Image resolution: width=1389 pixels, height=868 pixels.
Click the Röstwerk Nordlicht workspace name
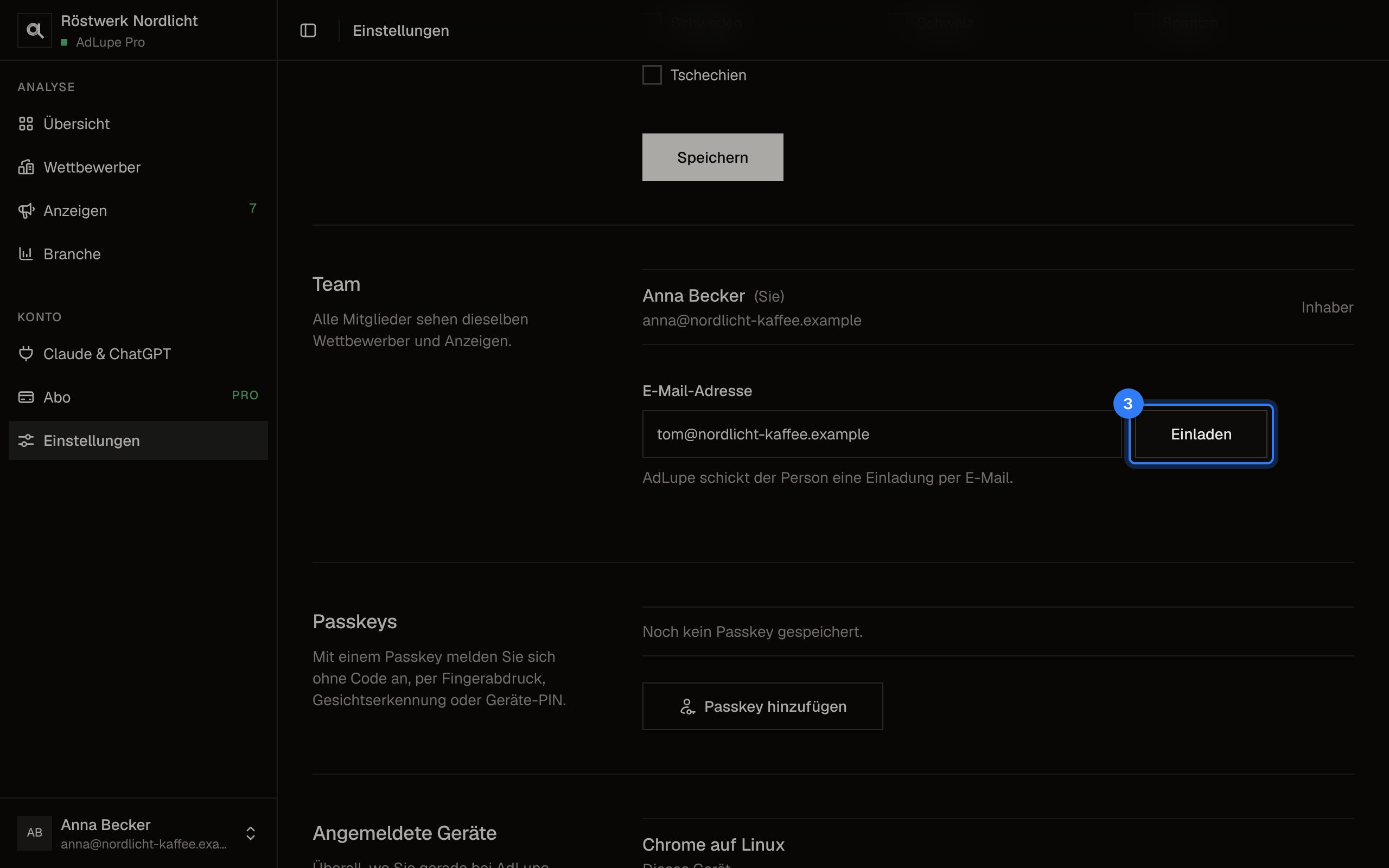tap(129, 21)
